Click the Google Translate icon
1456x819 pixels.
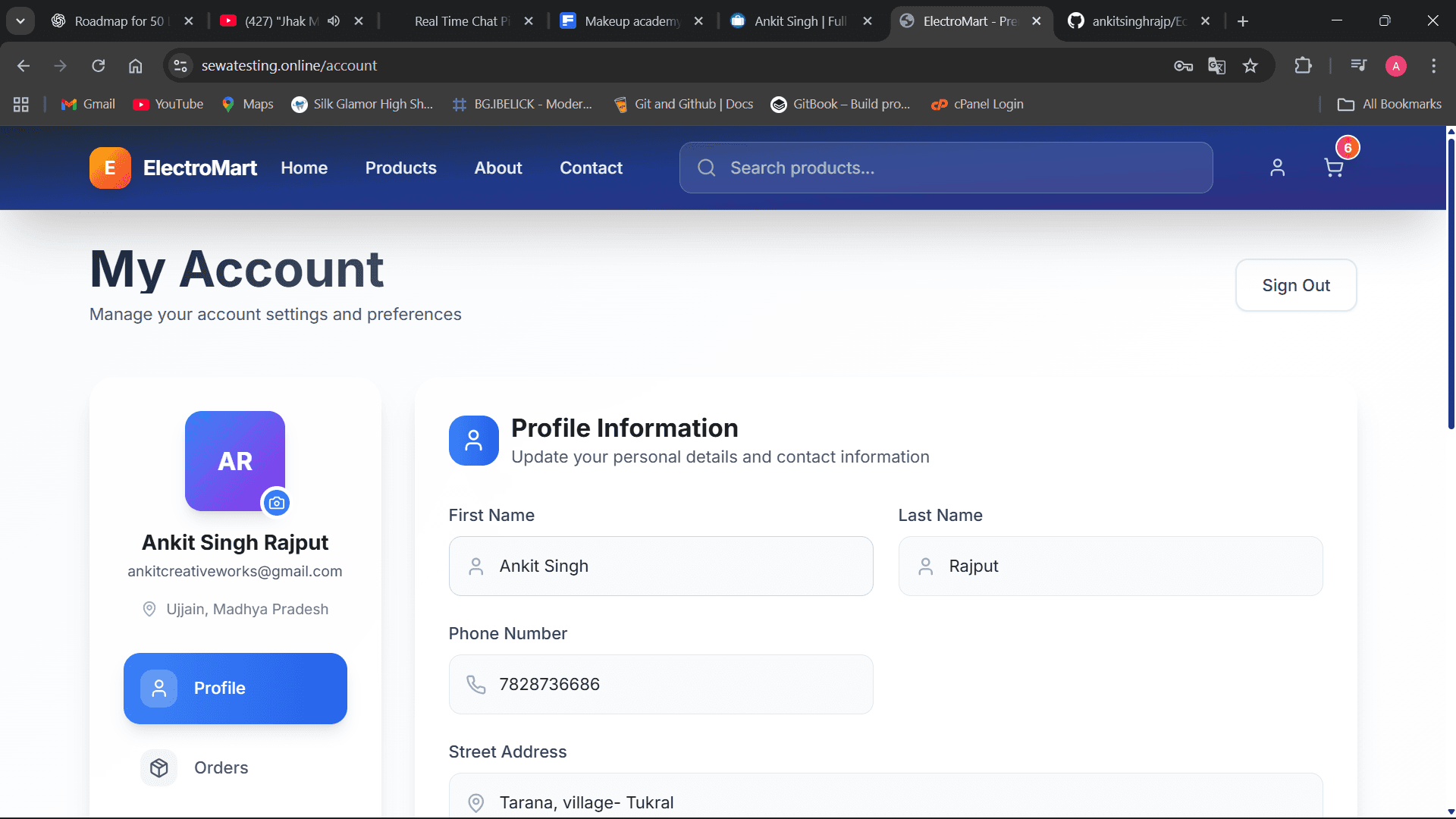(x=1216, y=66)
